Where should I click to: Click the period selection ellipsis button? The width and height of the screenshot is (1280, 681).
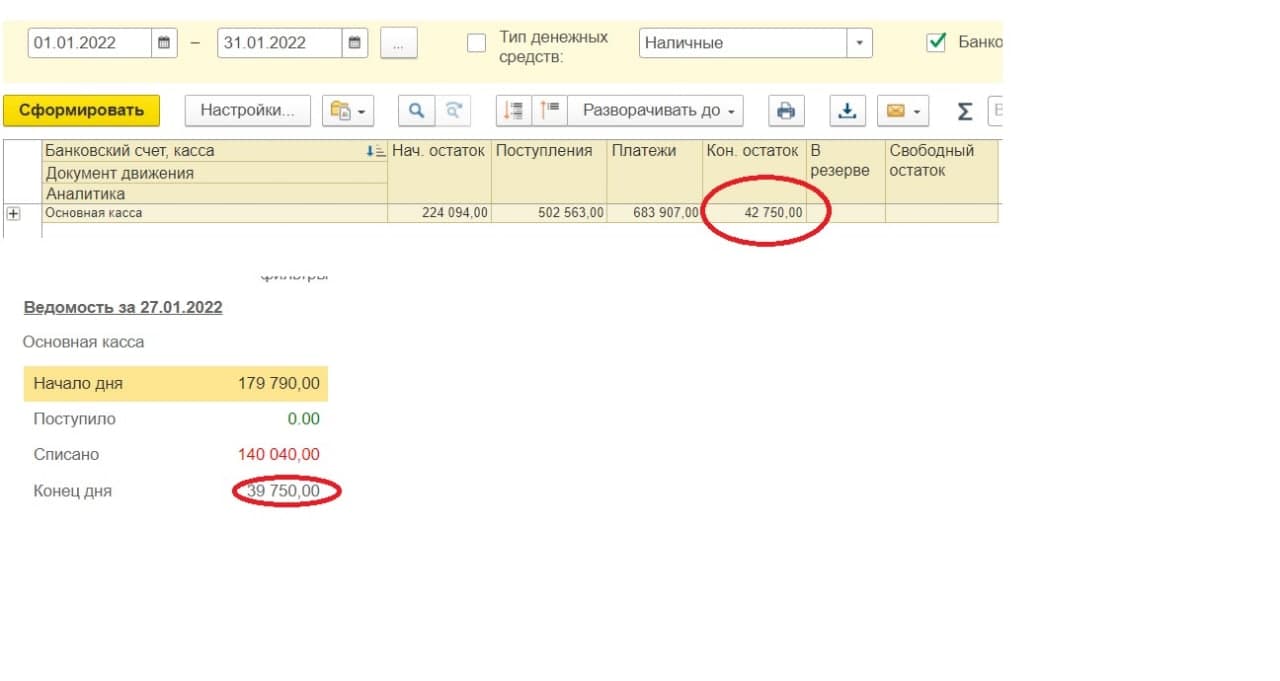tap(398, 43)
